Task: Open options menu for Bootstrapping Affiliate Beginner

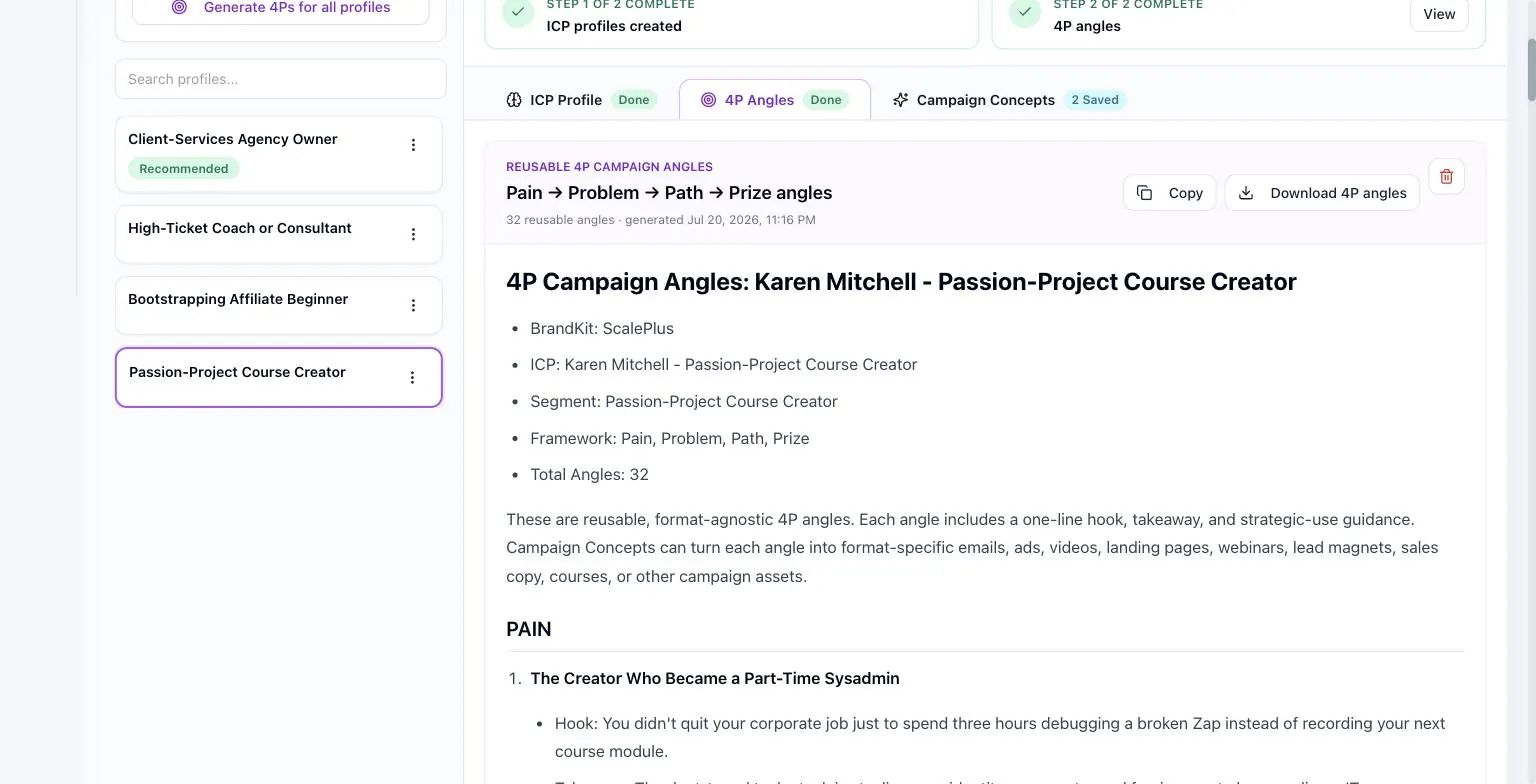Action: coord(413,305)
